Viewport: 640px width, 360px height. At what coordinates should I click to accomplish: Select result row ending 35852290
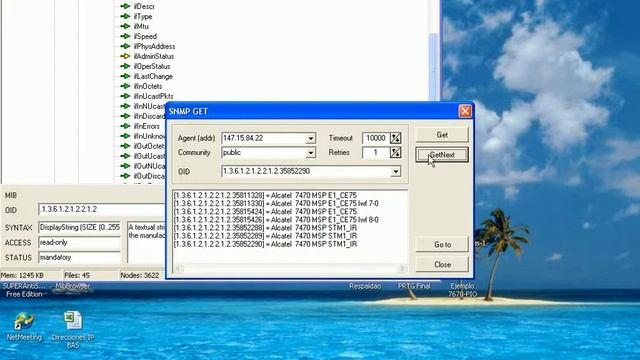point(265,244)
